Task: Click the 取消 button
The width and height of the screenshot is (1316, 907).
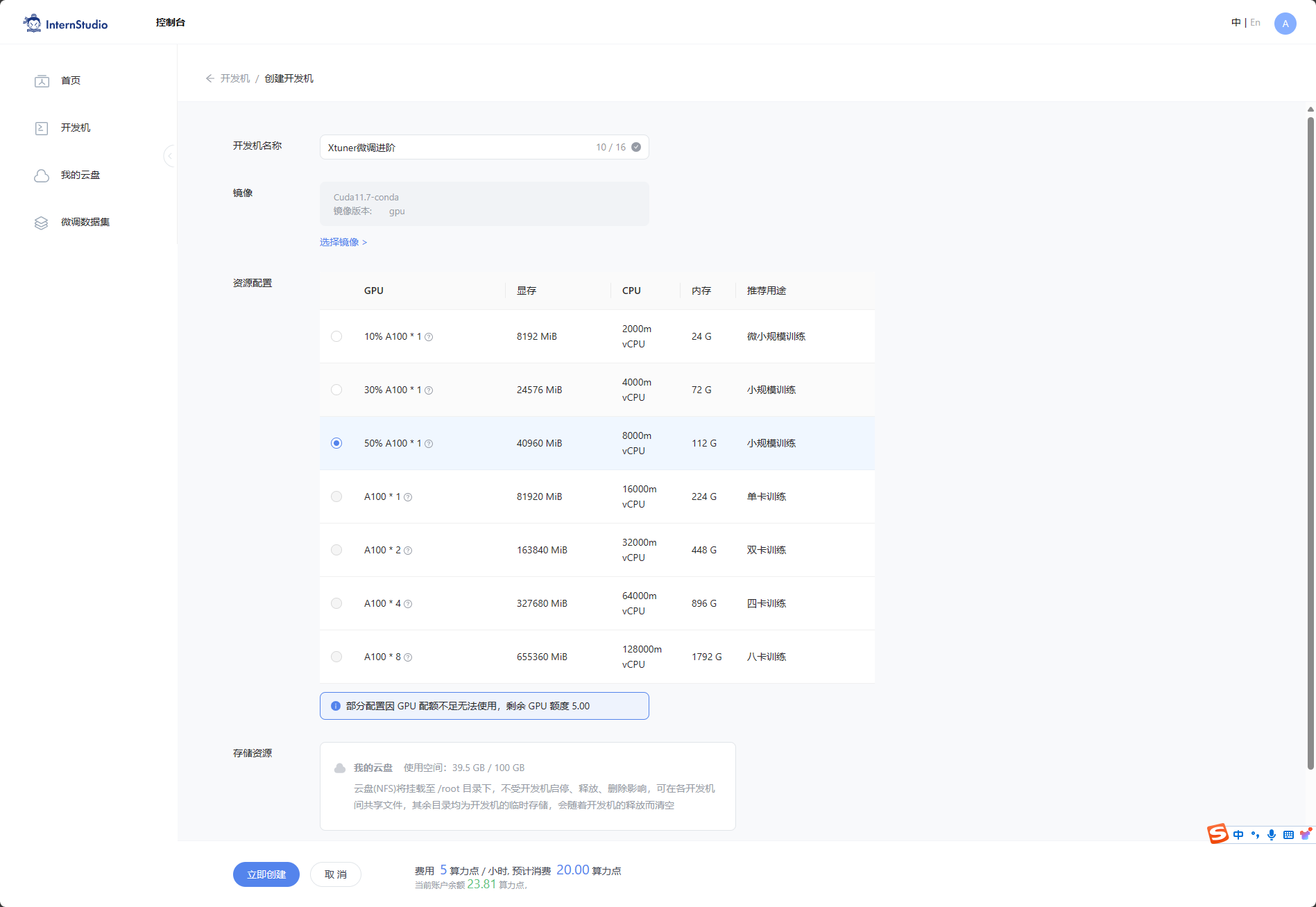Action: pyautogui.click(x=336, y=874)
